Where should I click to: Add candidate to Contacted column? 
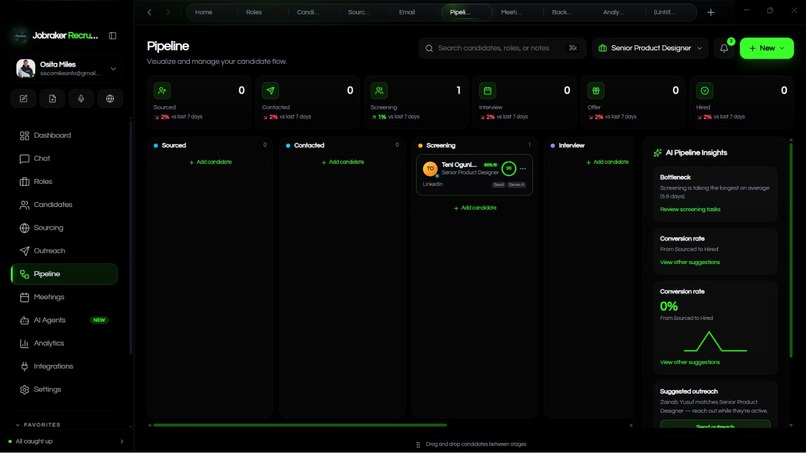coord(342,162)
